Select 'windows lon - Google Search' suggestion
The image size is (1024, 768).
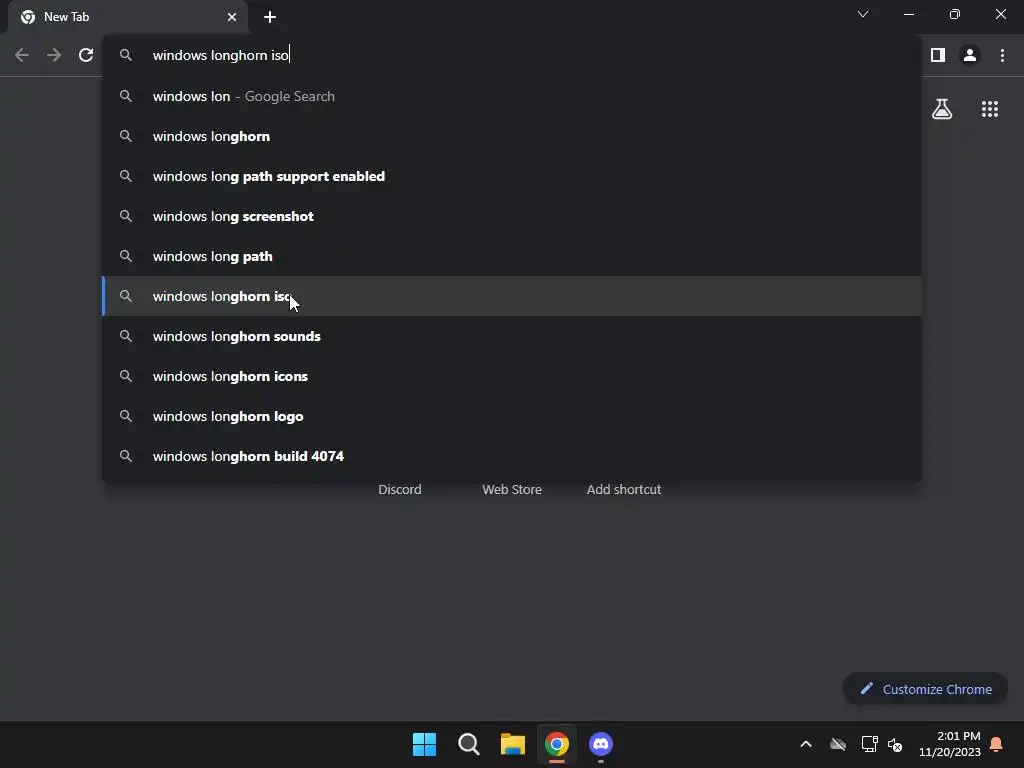[x=512, y=96]
